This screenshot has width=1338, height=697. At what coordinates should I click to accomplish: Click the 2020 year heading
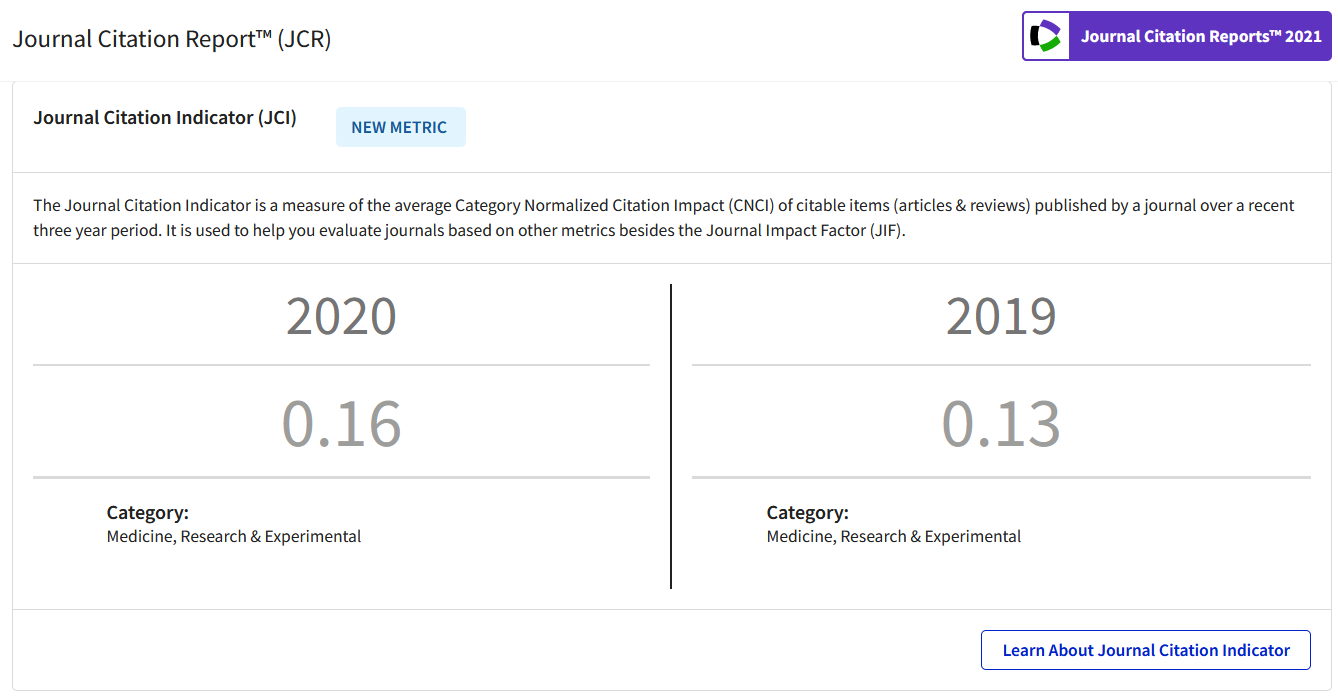tap(341, 316)
